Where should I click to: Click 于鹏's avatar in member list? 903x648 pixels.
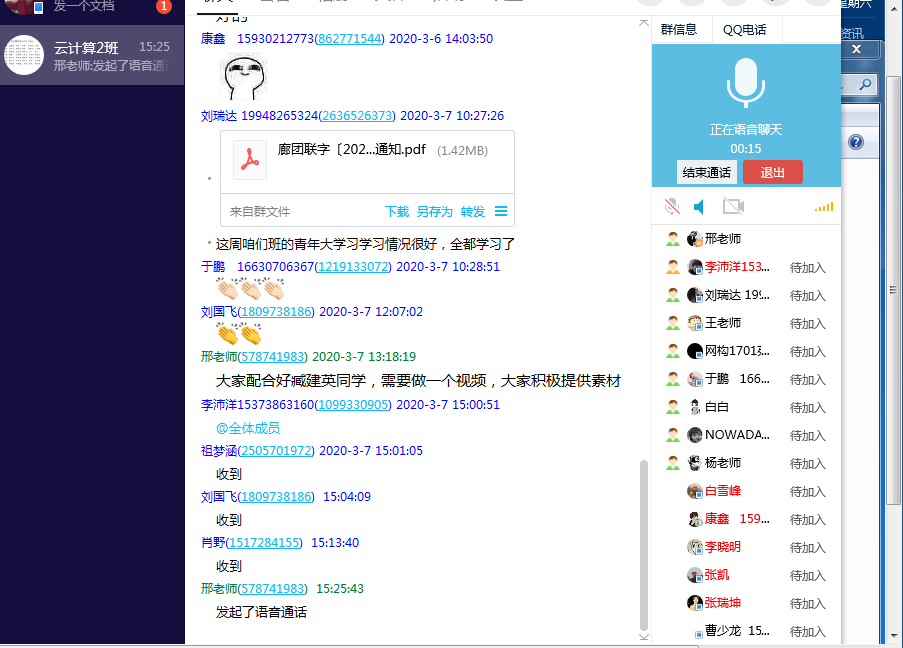[x=695, y=379]
